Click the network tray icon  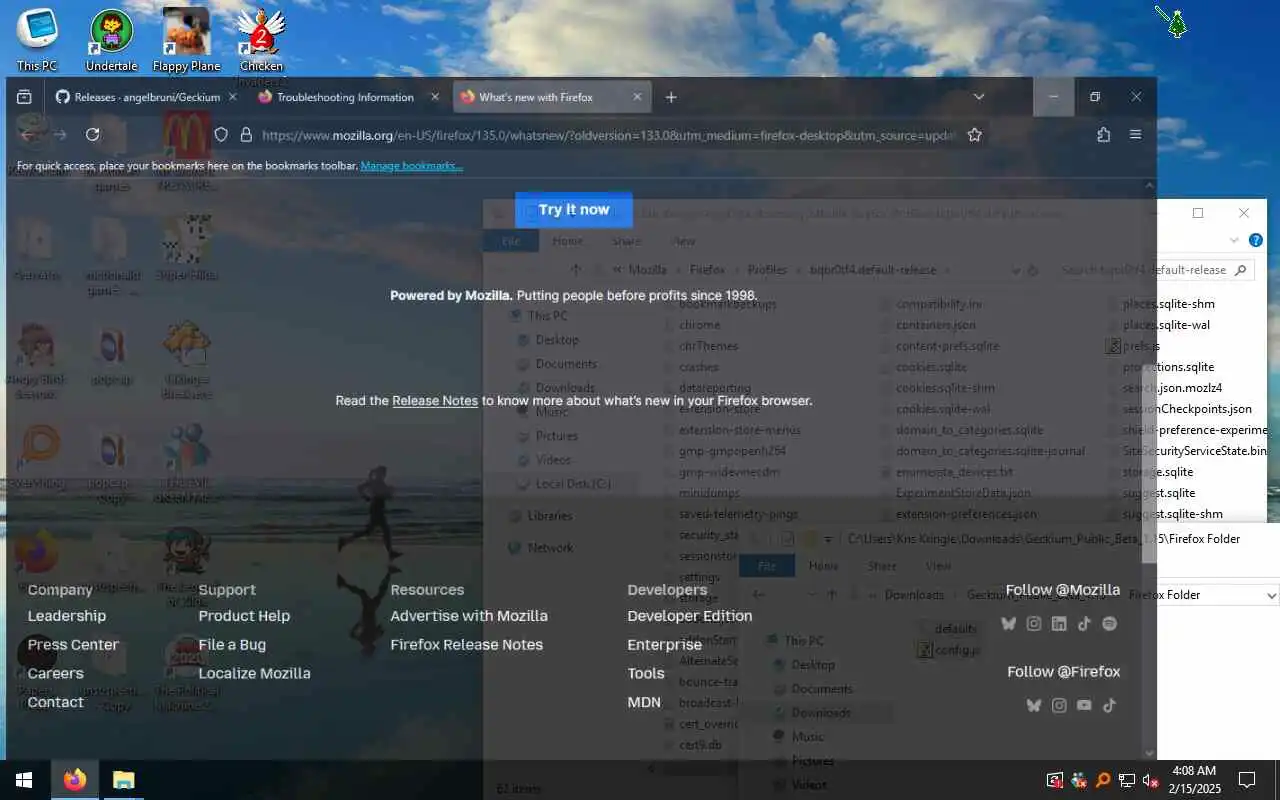click(1126, 780)
